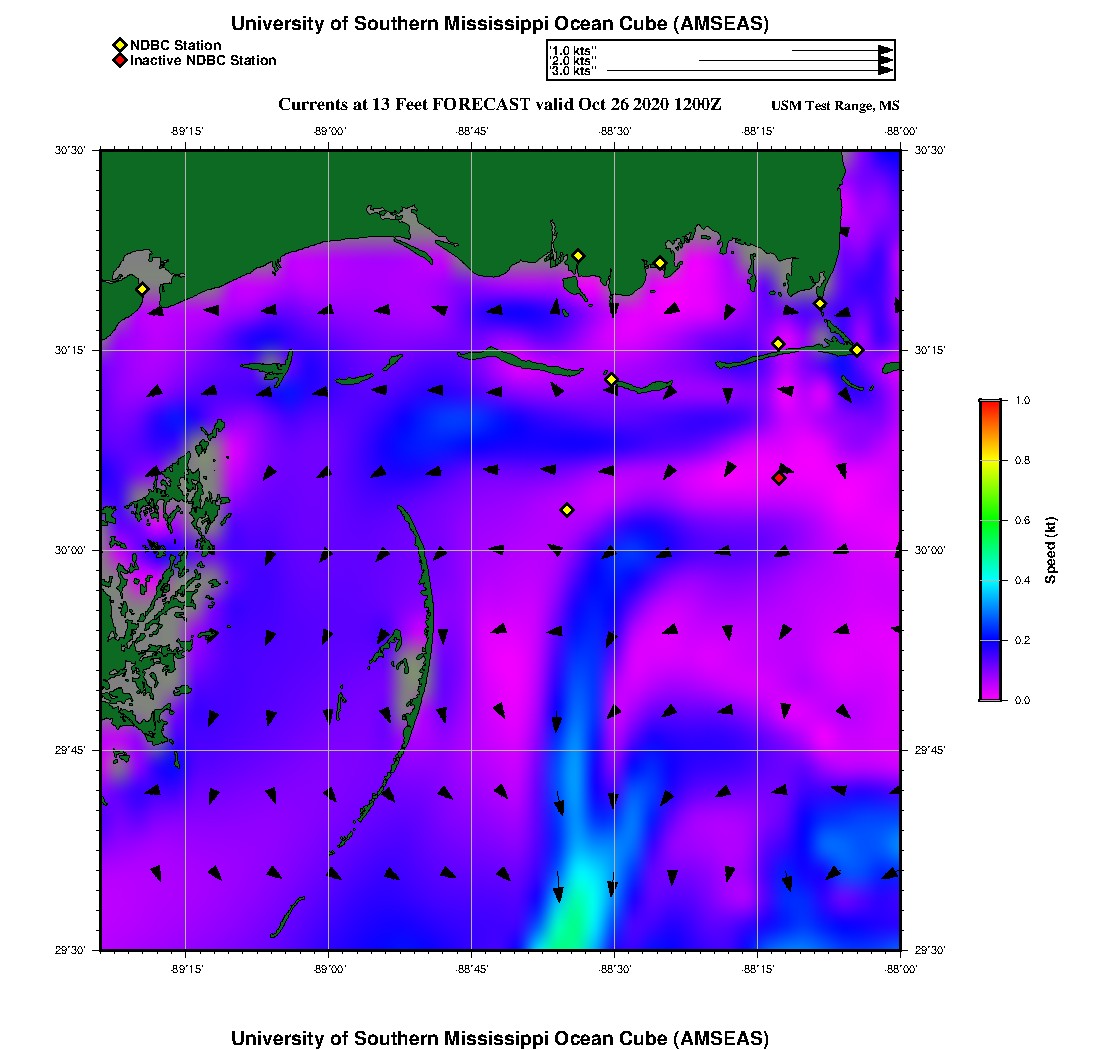Click the 'Speed (kt)' colorbar label

(x=1051, y=550)
